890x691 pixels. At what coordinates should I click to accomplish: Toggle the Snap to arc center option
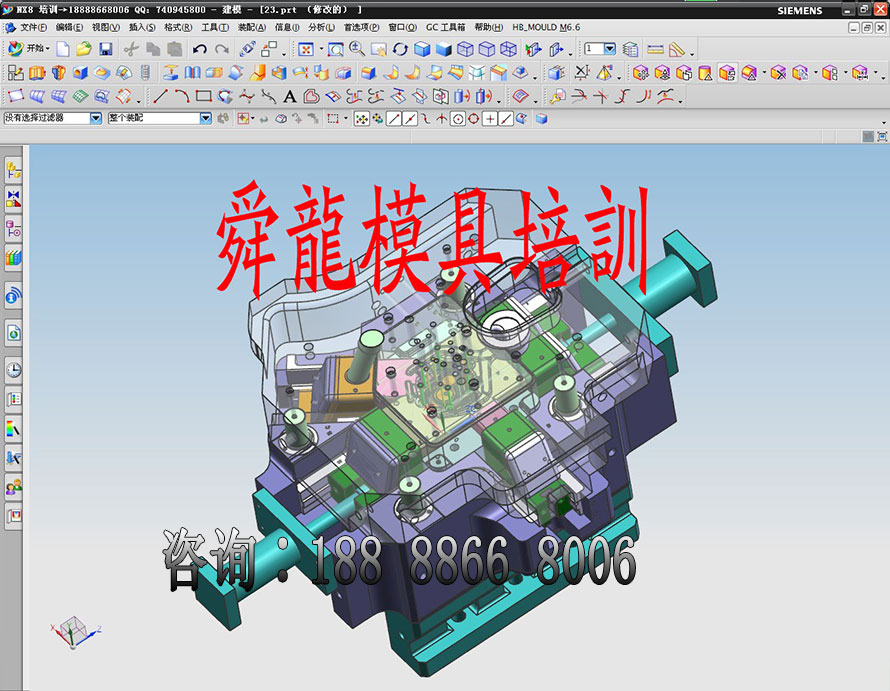tap(457, 119)
